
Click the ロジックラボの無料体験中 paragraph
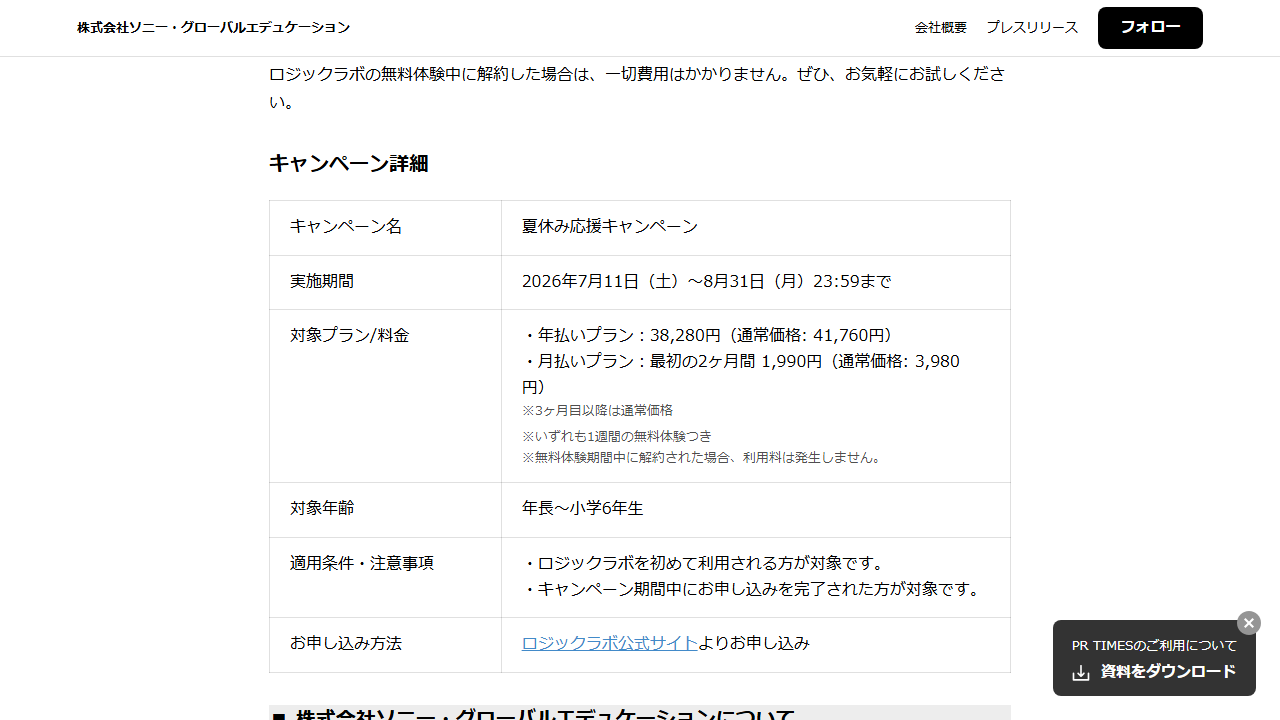[638, 88]
